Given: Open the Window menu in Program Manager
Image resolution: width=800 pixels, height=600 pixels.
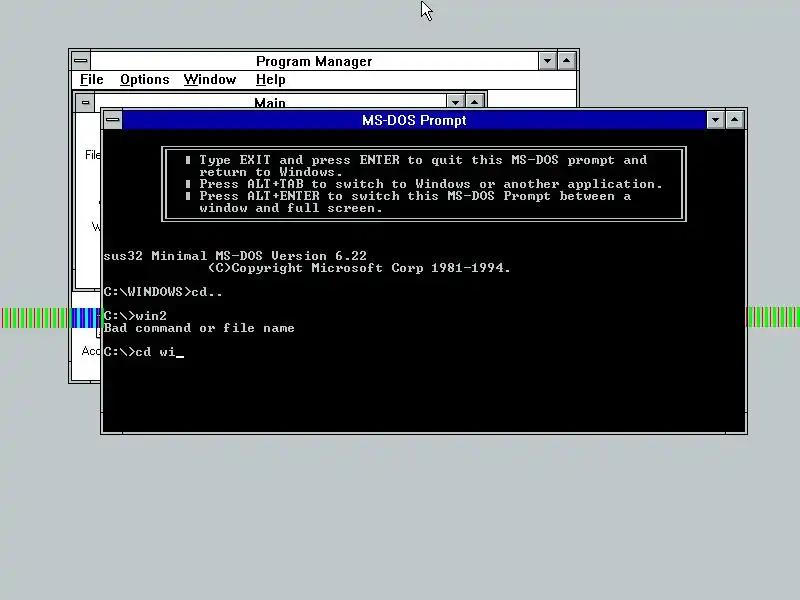Looking at the screenshot, I should 210,80.
